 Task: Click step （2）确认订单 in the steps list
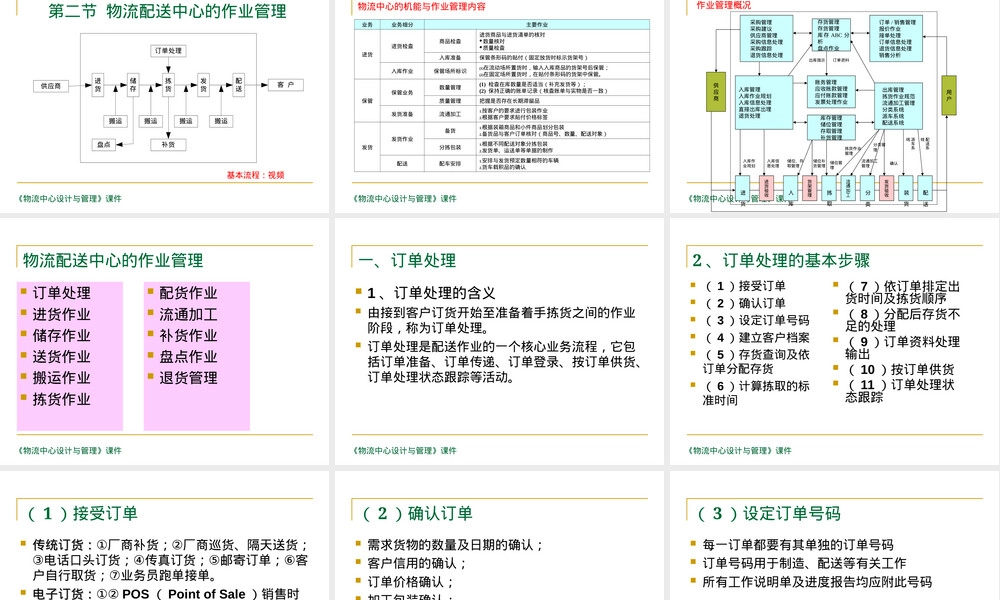tap(744, 304)
